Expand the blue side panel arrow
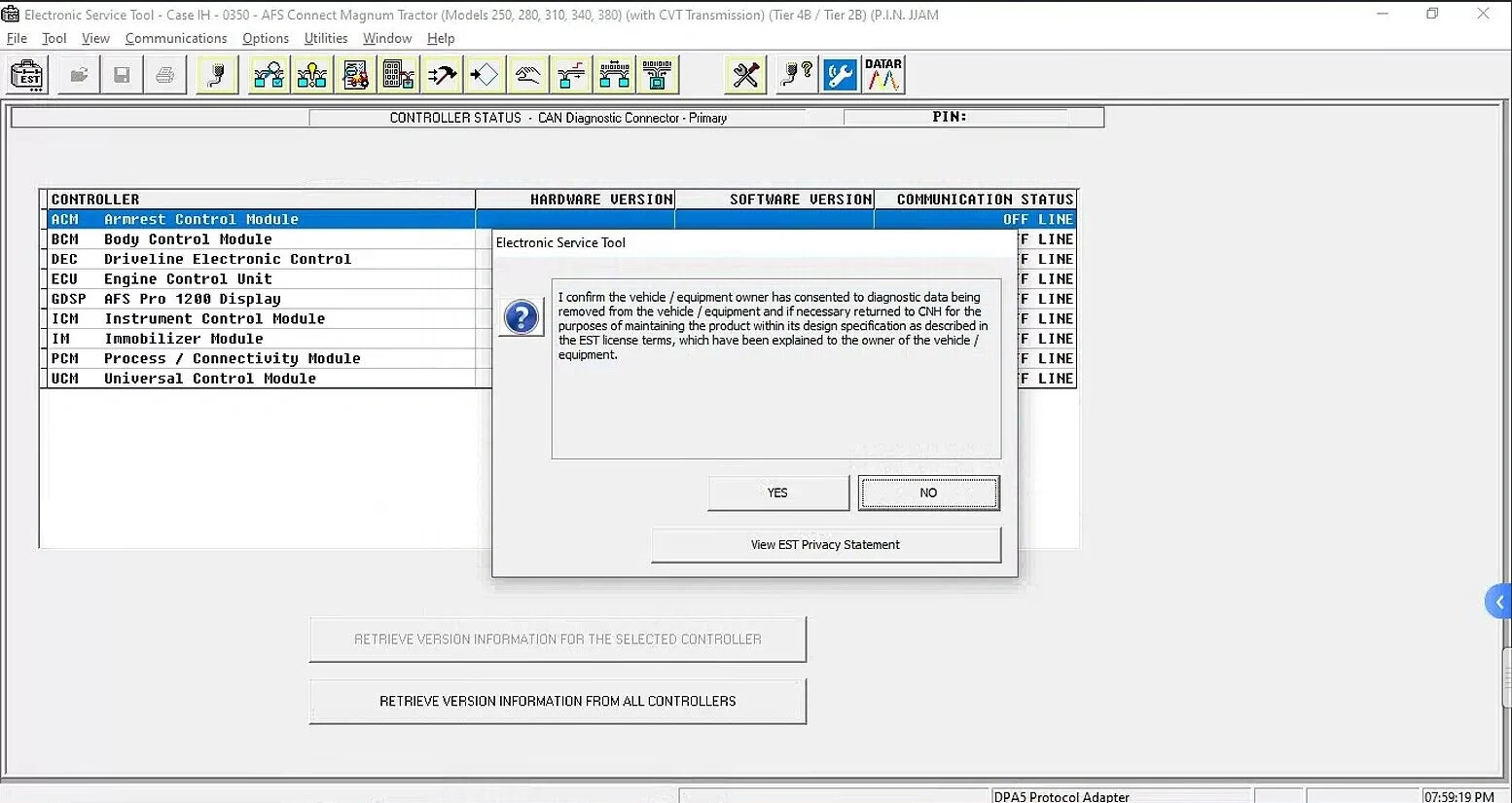 click(1498, 602)
